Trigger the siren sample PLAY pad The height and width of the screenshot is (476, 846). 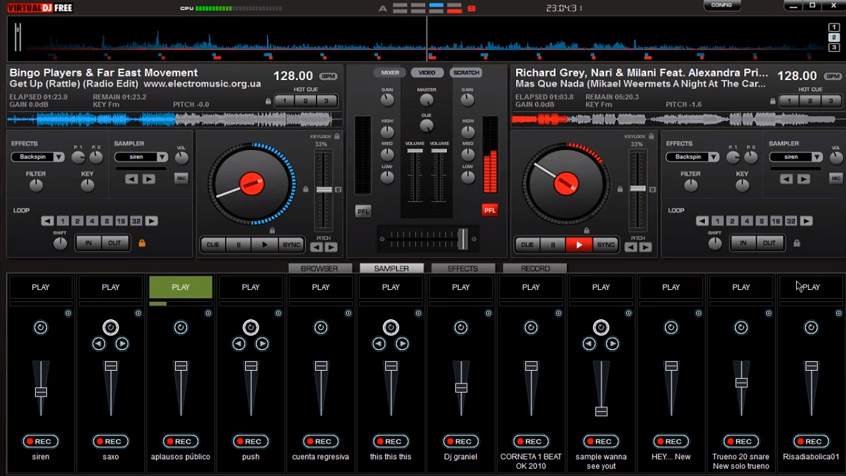pos(40,287)
